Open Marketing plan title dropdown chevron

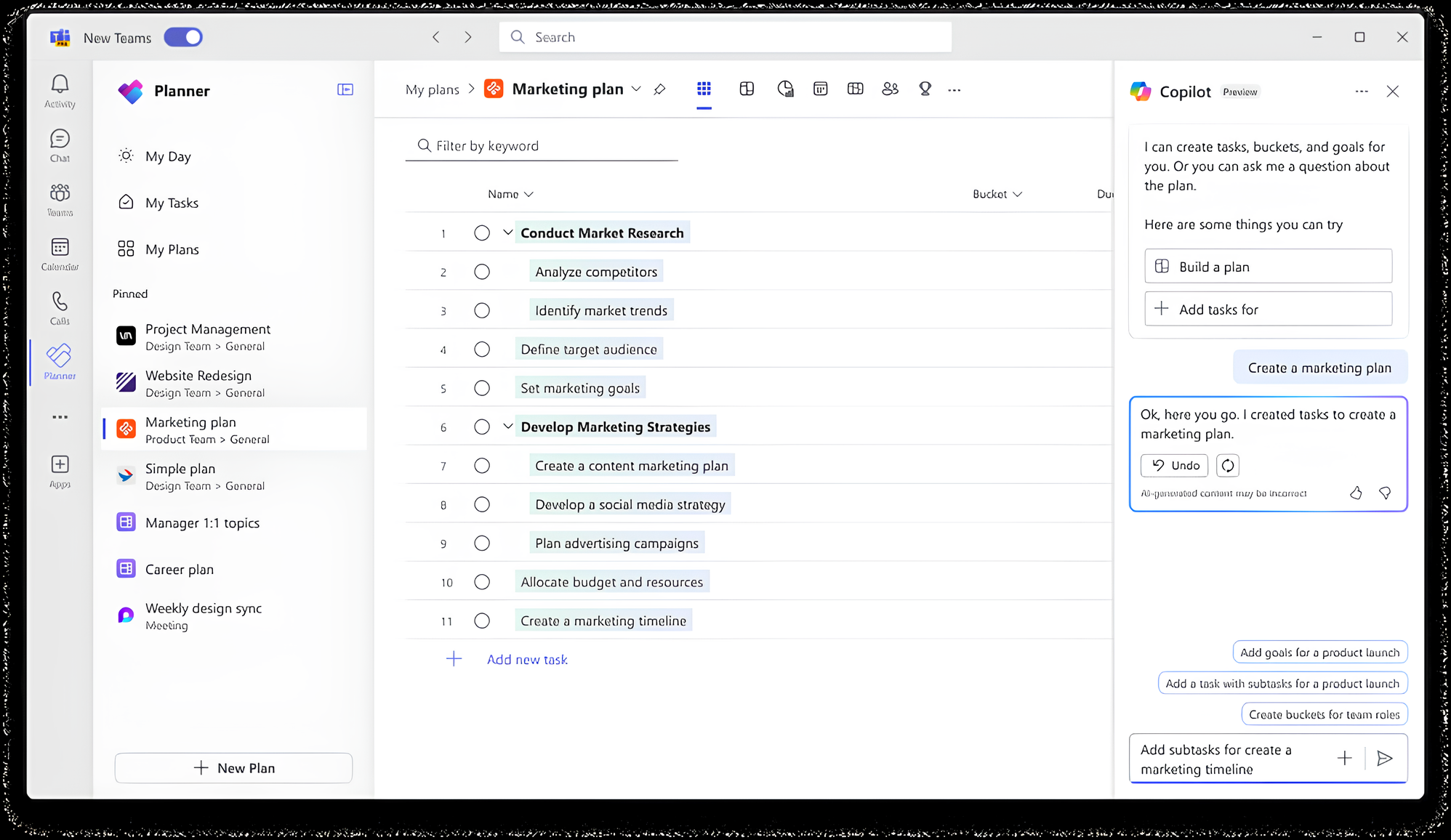636,89
